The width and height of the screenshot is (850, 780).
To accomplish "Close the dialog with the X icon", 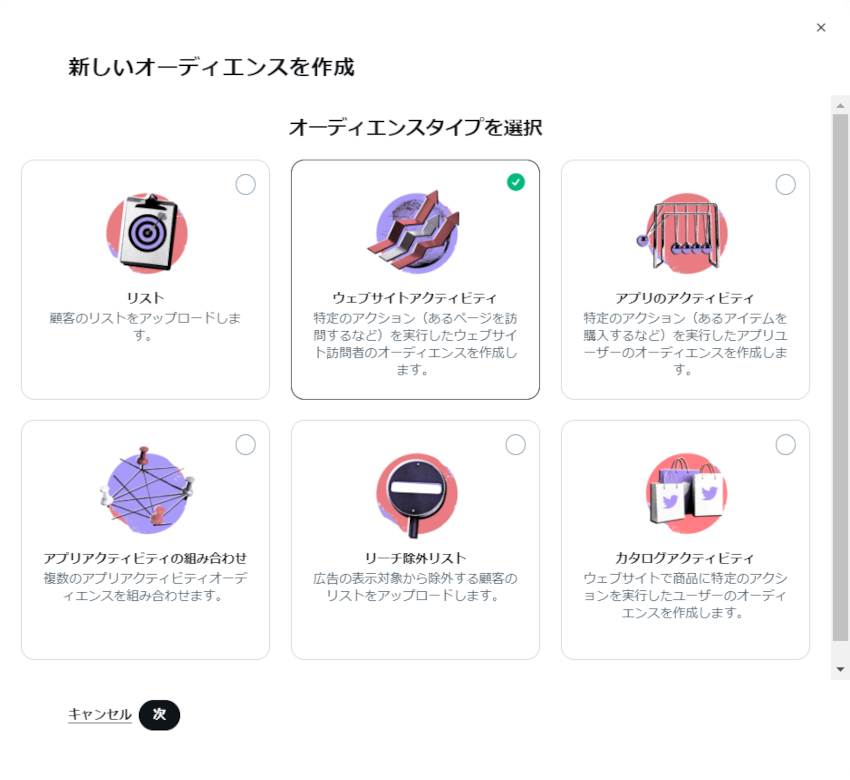I will tap(821, 28).
